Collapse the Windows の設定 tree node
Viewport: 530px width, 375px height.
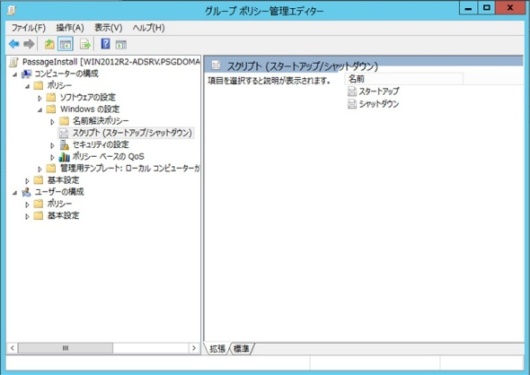[40, 110]
